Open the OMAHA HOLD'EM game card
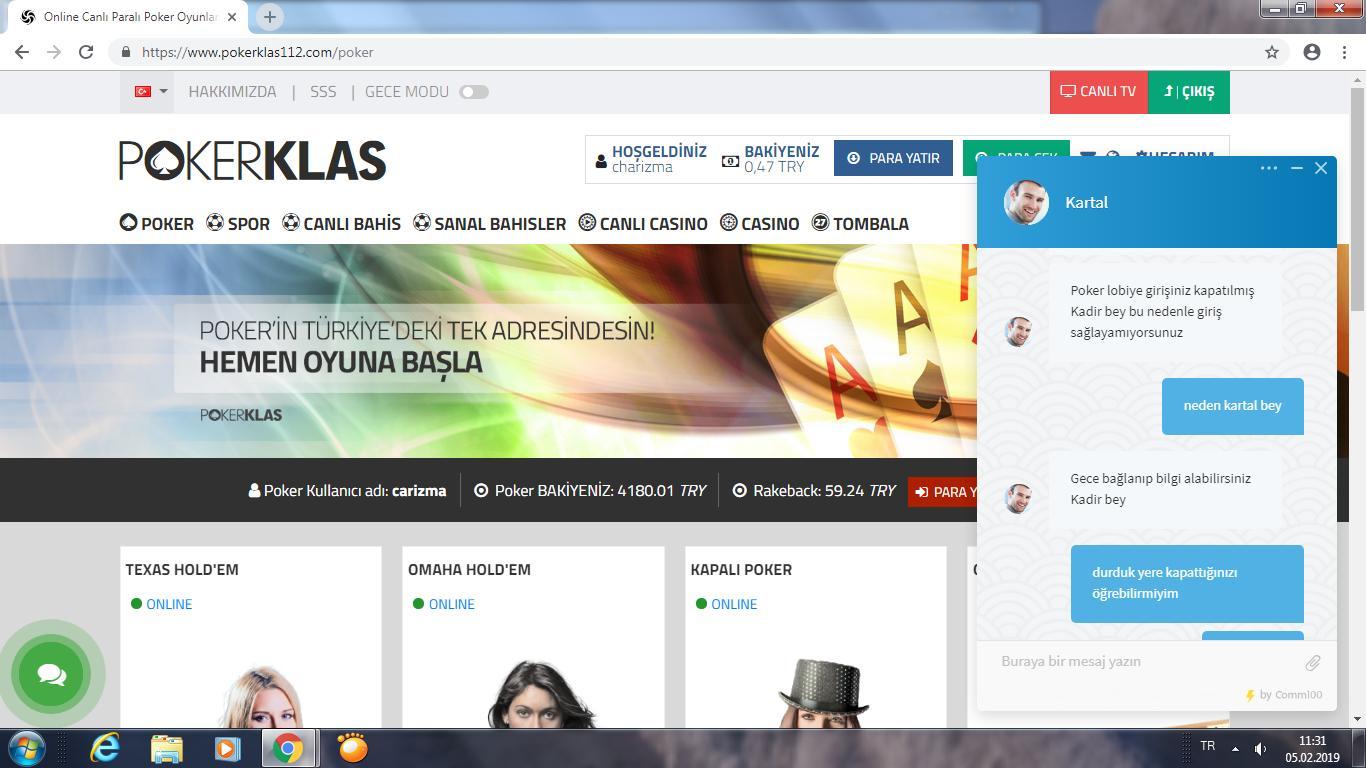This screenshot has width=1366, height=768. coord(533,637)
